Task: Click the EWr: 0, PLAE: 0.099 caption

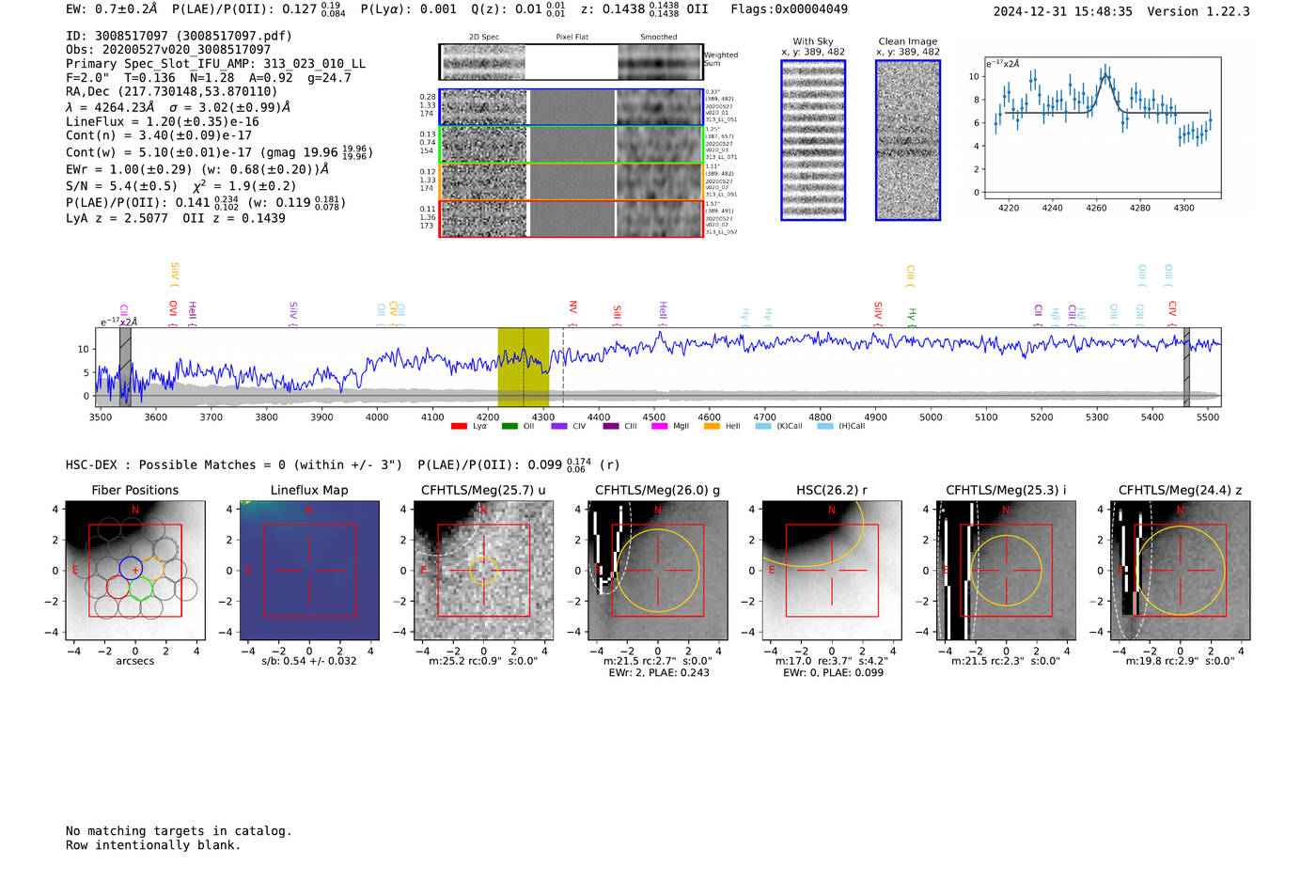Action: (x=832, y=673)
